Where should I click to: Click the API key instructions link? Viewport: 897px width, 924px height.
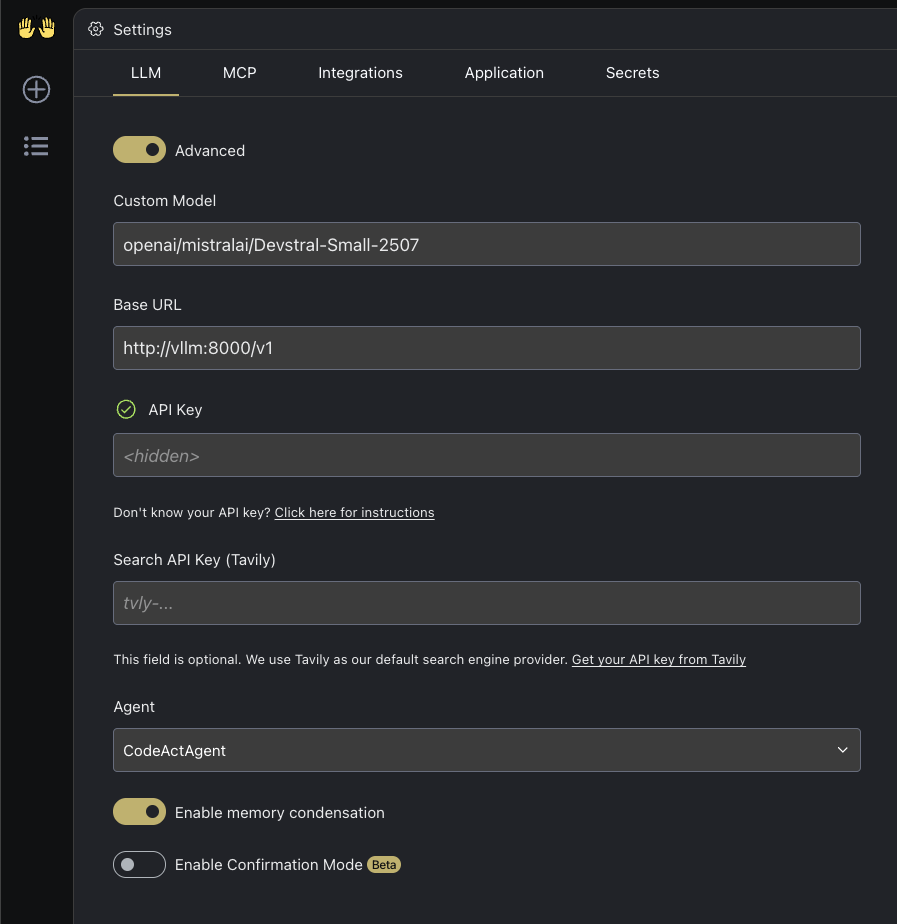tap(354, 512)
